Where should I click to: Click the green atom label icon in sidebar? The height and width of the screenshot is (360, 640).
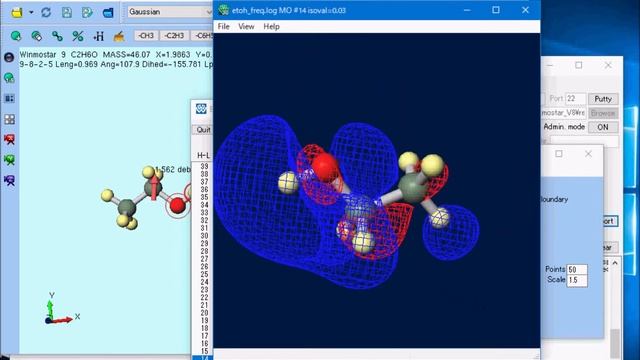pyautogui.click(x=9, y=78)
